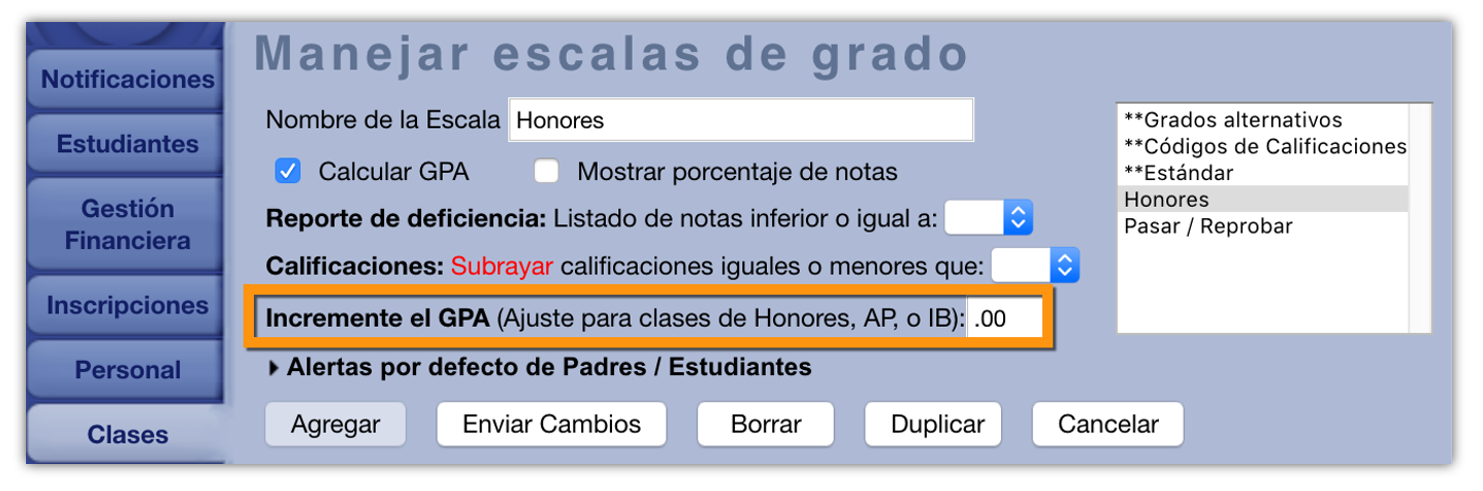Open the Notificaciones sidebar tab
Viewport: 1483px width, 491px height.
tap(127, 80)
